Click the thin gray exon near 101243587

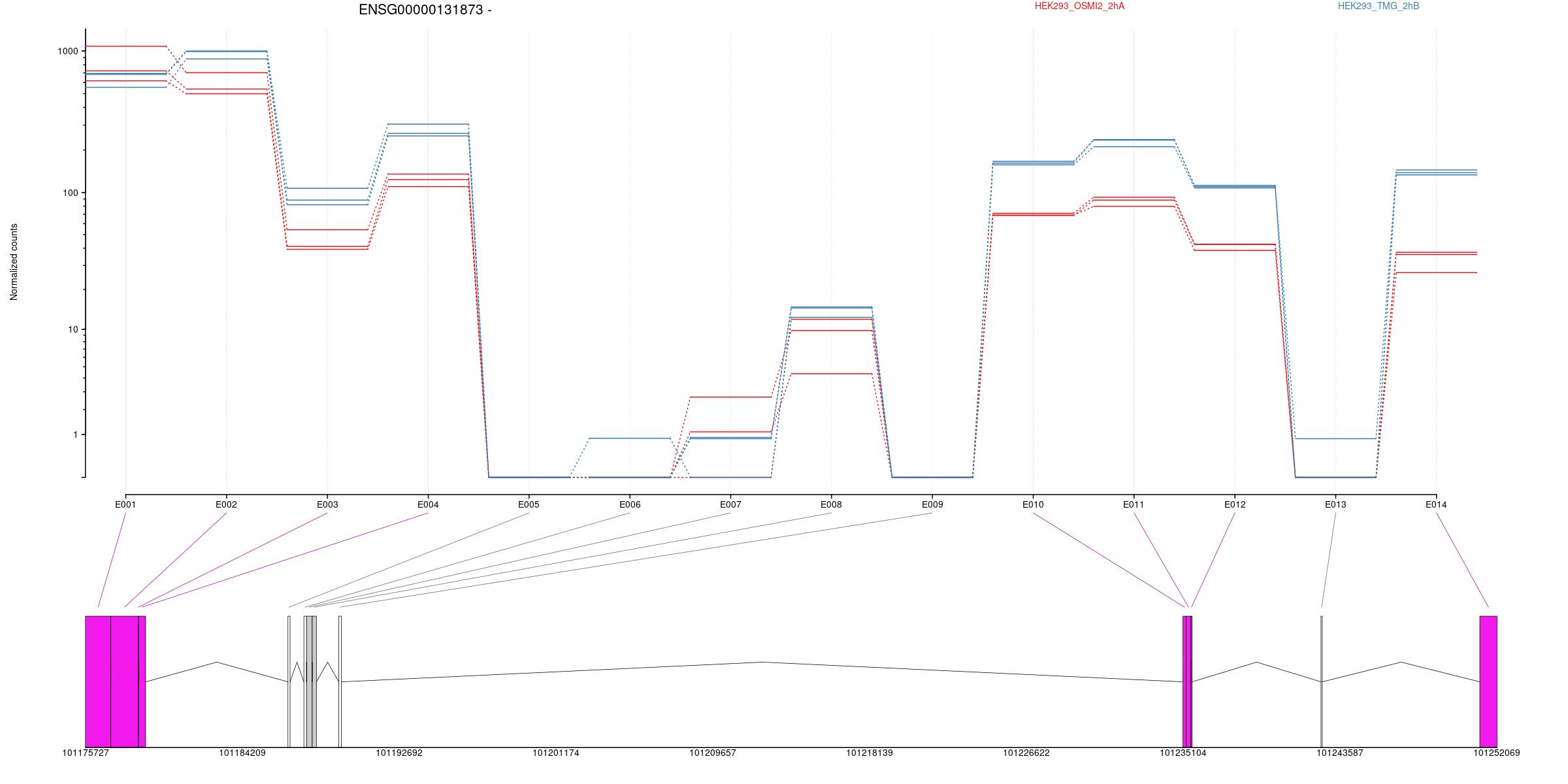(1322, 681)
